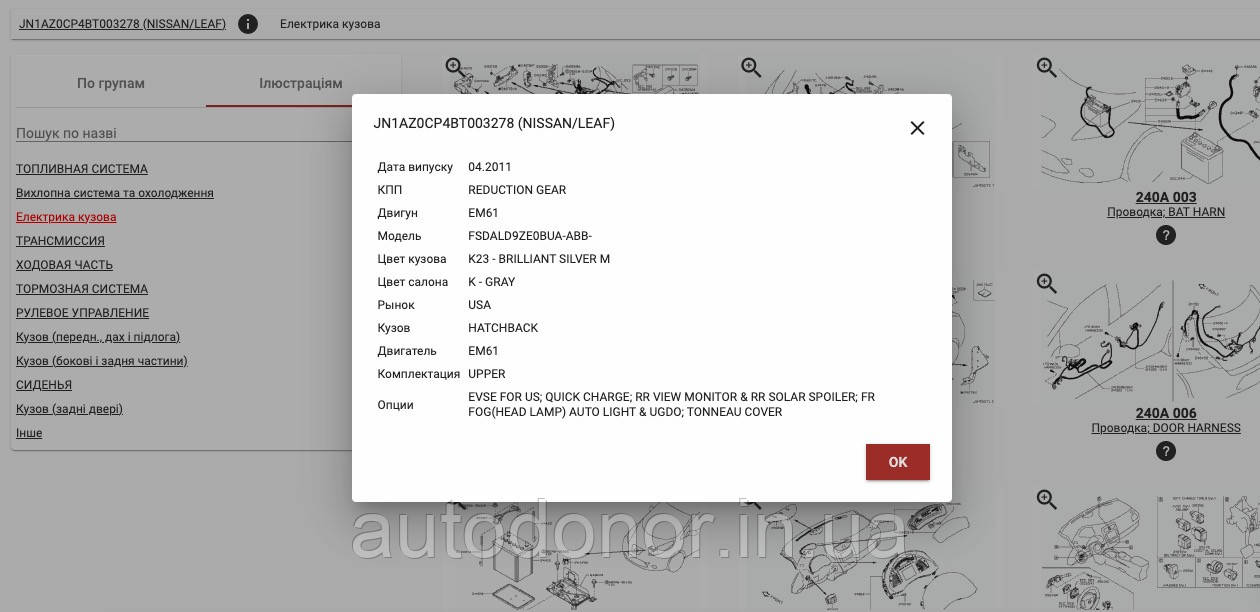Open the Проводка; BAT HARN link

click(x=1166, y=212)
